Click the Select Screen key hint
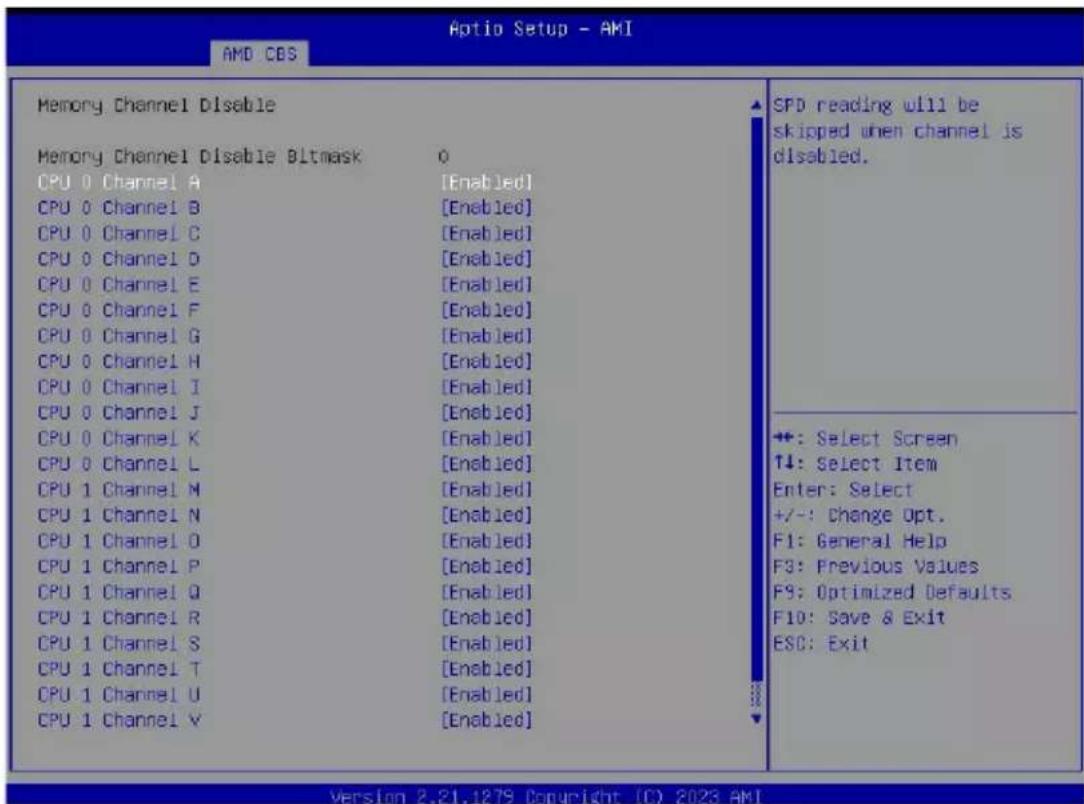 click(x=866, y=438)
